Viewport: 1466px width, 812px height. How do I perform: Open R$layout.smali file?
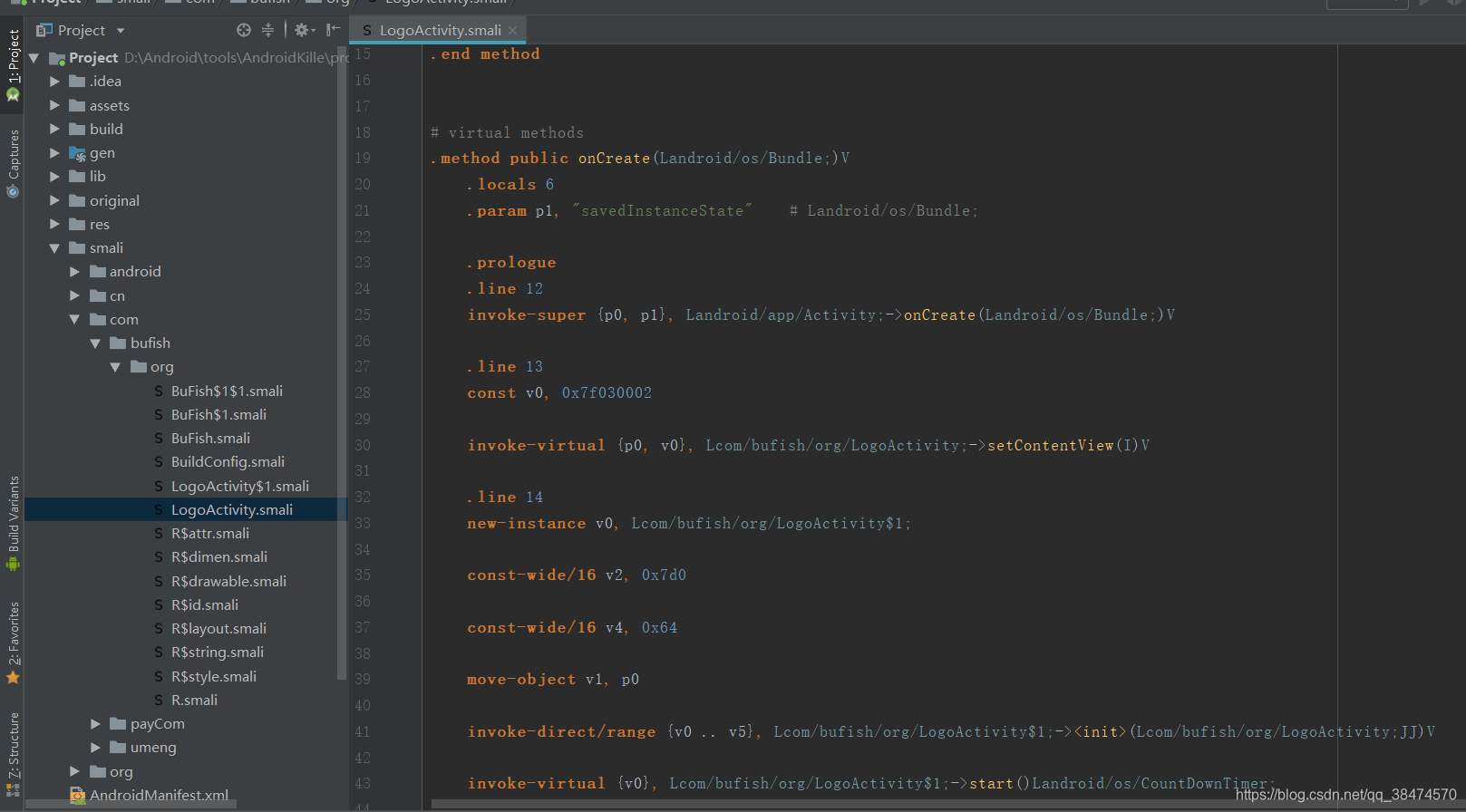(x=218, y=628)
